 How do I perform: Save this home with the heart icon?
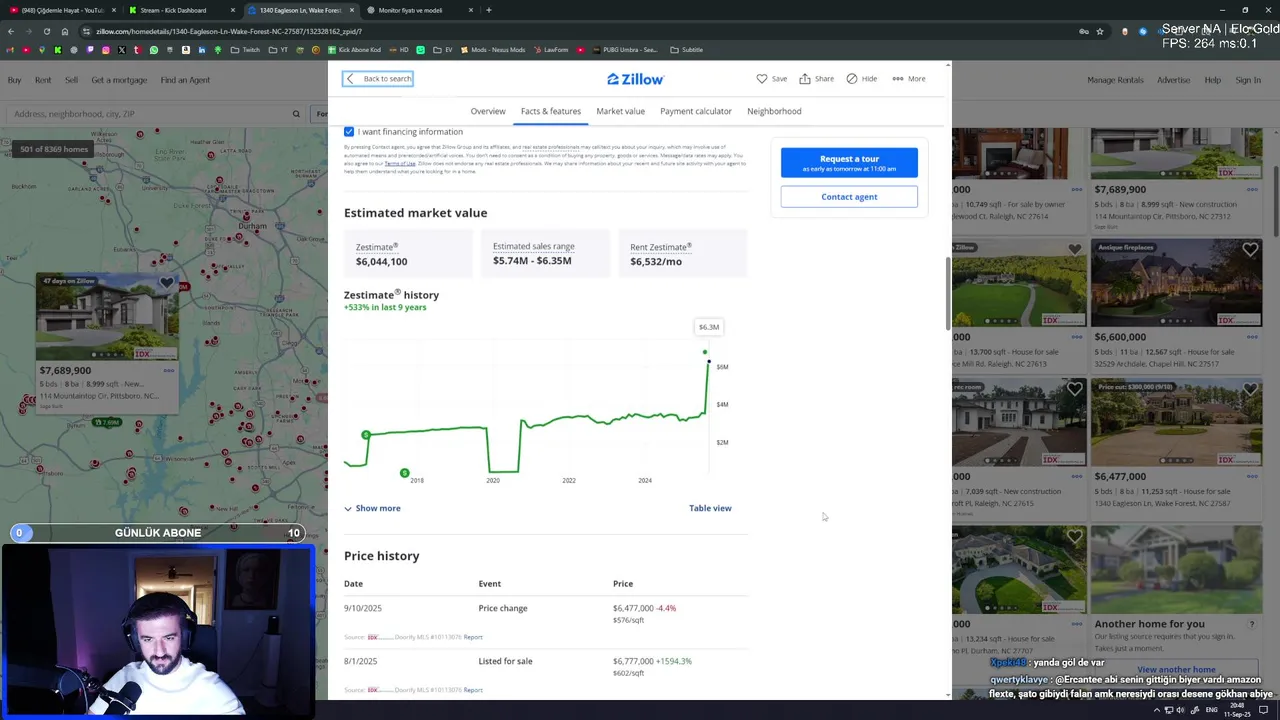click(771, 79)
